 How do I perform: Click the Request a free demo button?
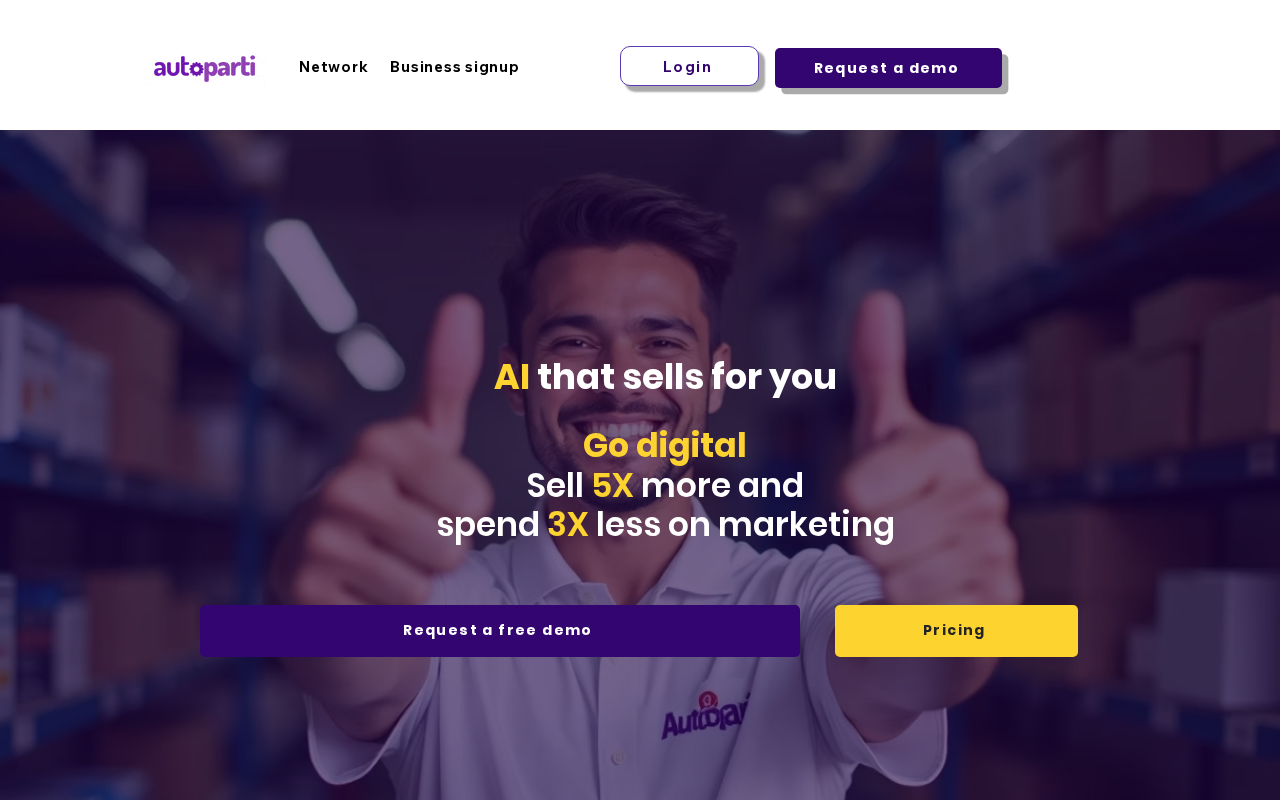pos(499,631)
